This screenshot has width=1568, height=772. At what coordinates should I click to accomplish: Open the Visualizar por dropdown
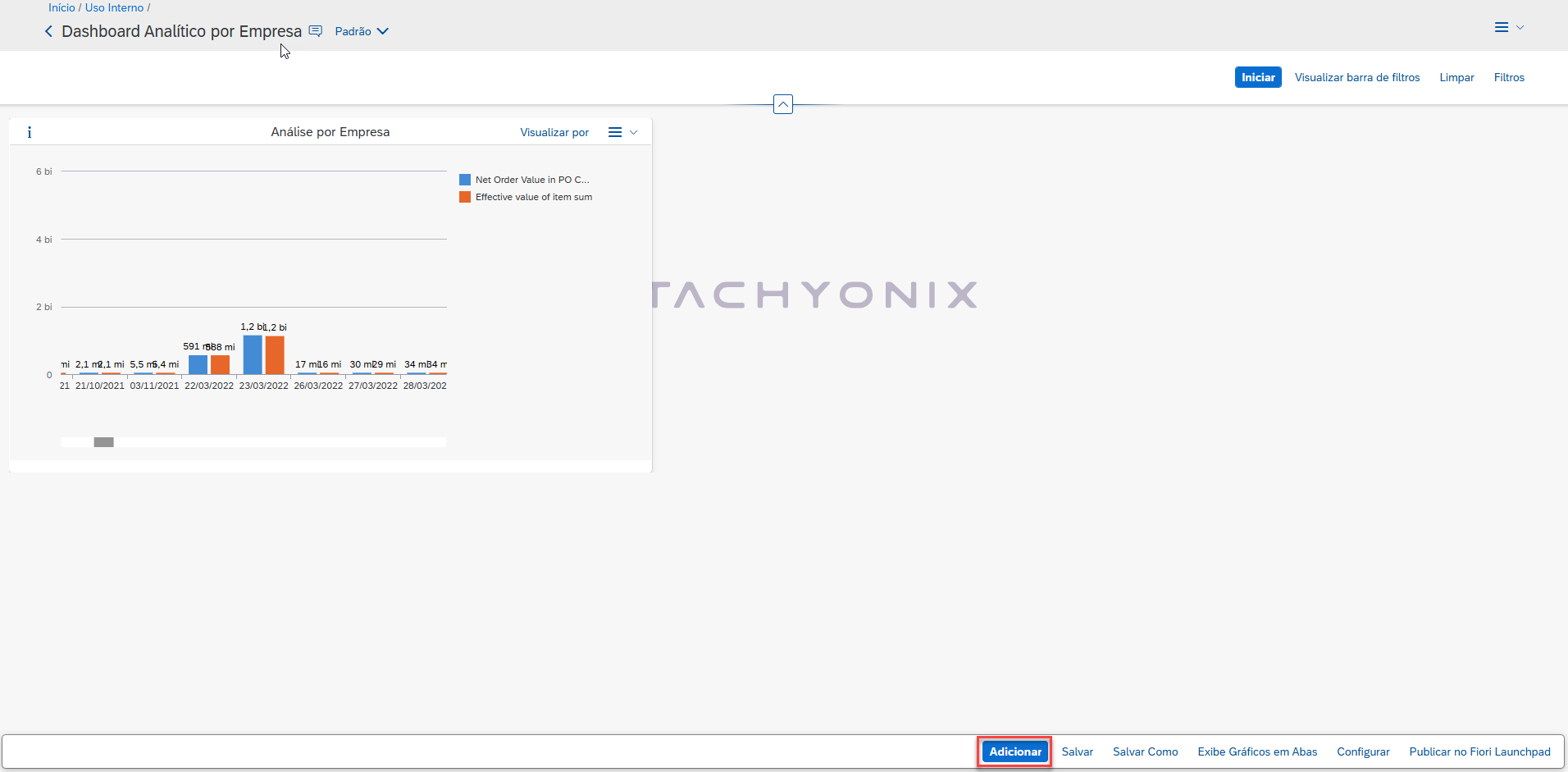point(554,132)
